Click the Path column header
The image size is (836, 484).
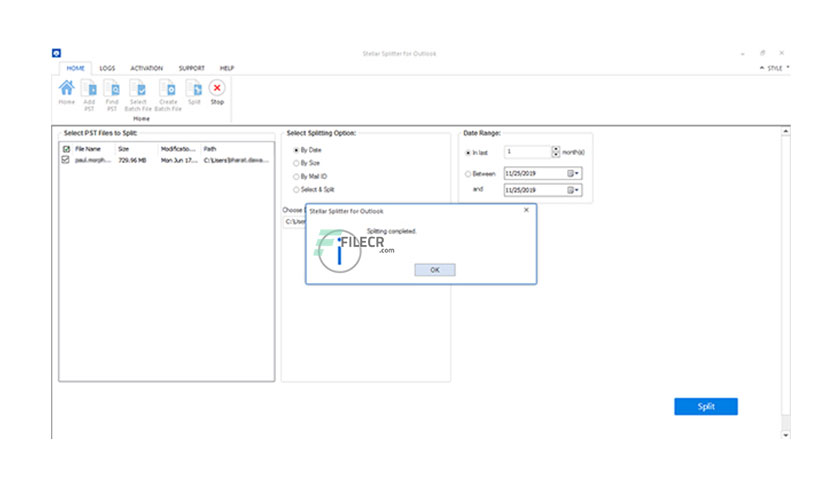pos(210,149)
